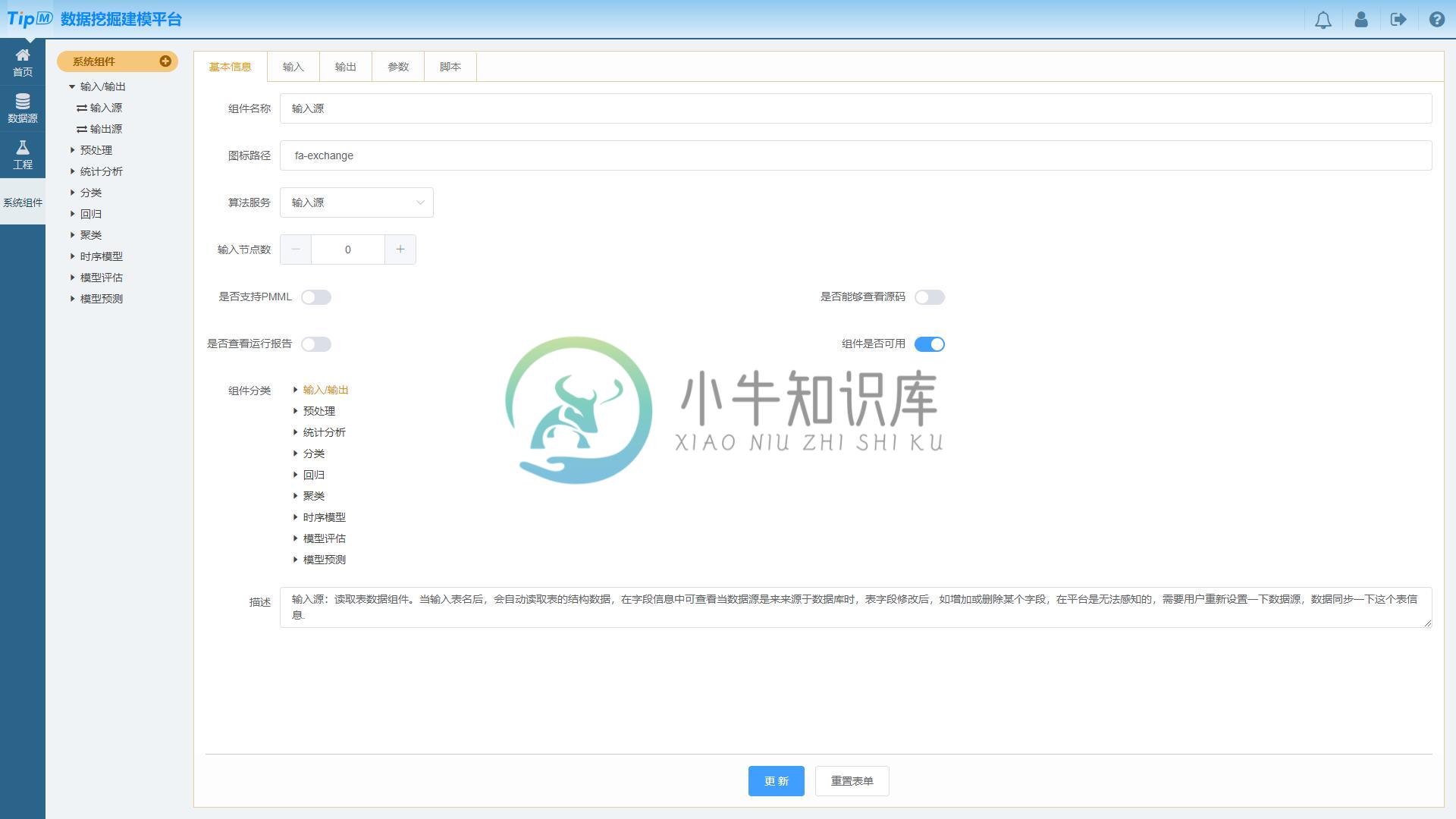Click the 输入节点数 value field
Screen dimensions: 1456x819
pos(348,249)
